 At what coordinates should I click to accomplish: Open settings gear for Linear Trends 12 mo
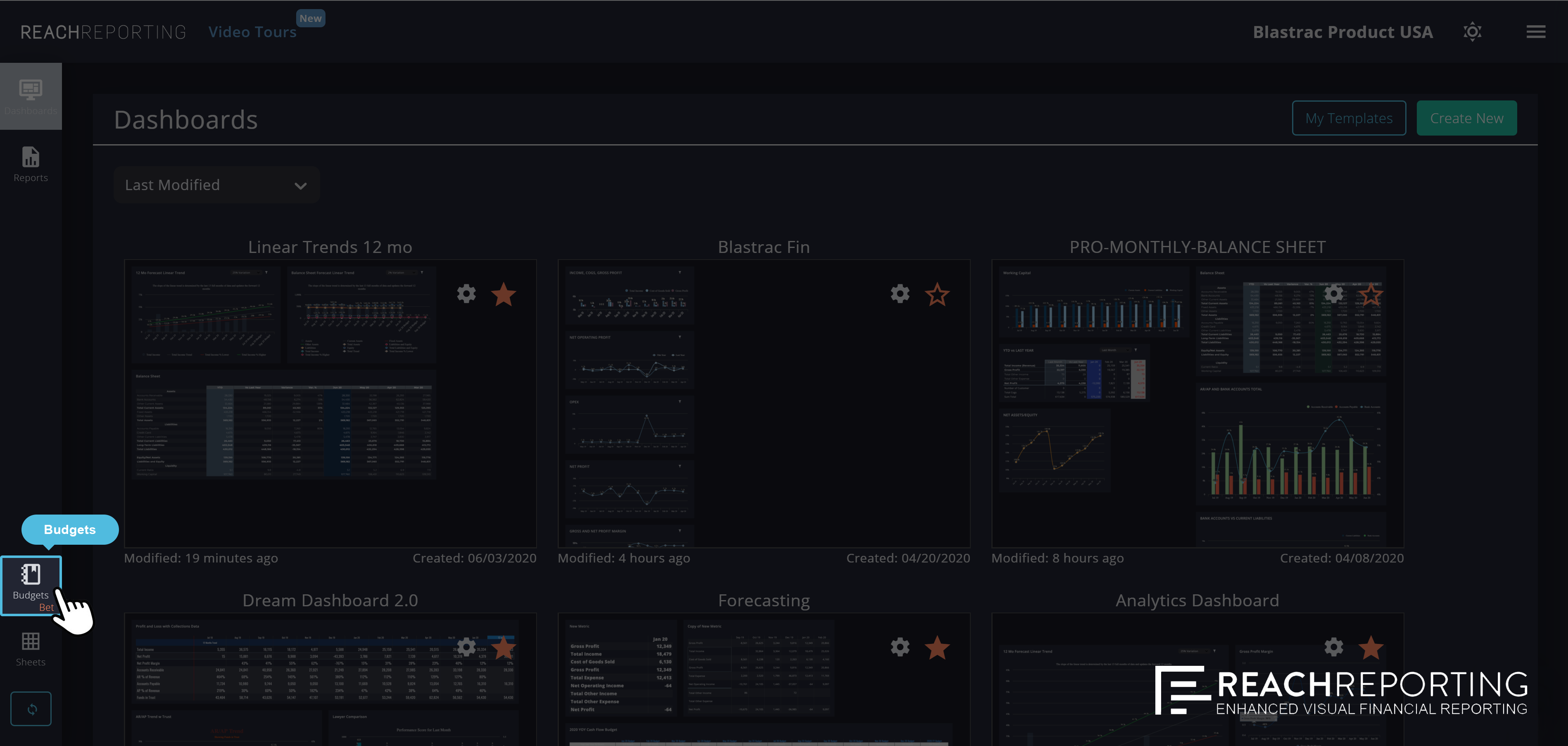[466, 294]
